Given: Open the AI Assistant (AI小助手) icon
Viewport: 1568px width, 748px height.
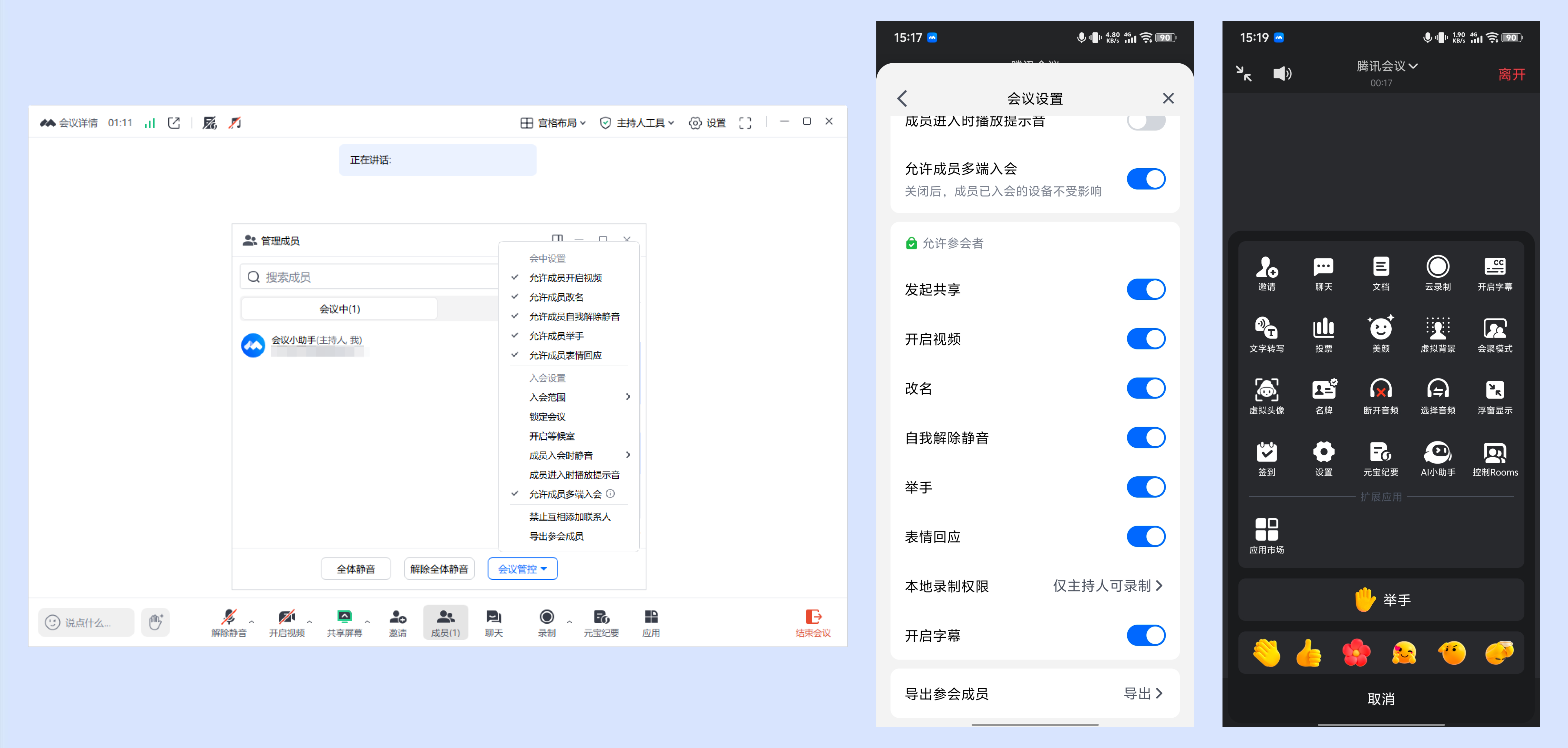Looking at the screenshot, I should click(1437, 453).
